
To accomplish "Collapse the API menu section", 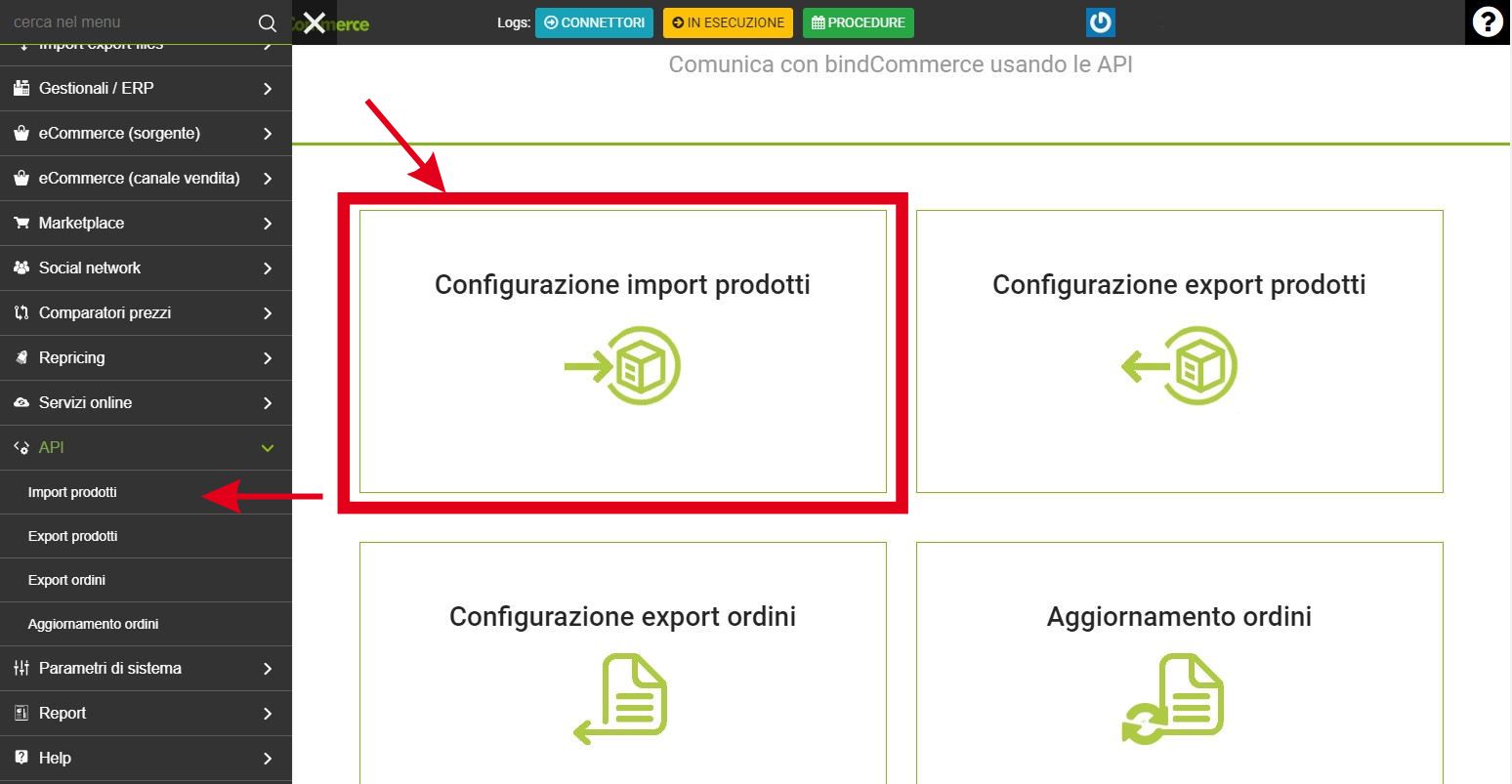I will click(267, 448).
